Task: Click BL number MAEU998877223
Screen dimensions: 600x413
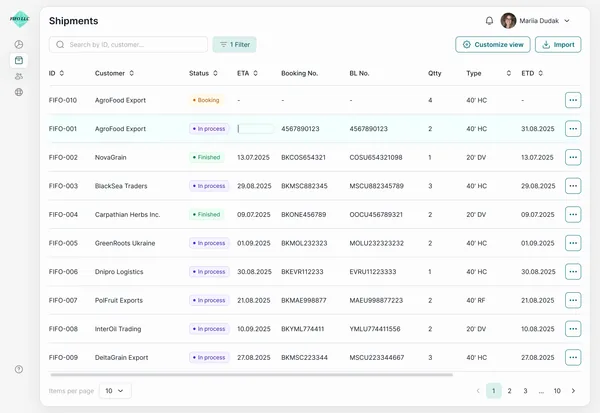Action: coord(376,300)
